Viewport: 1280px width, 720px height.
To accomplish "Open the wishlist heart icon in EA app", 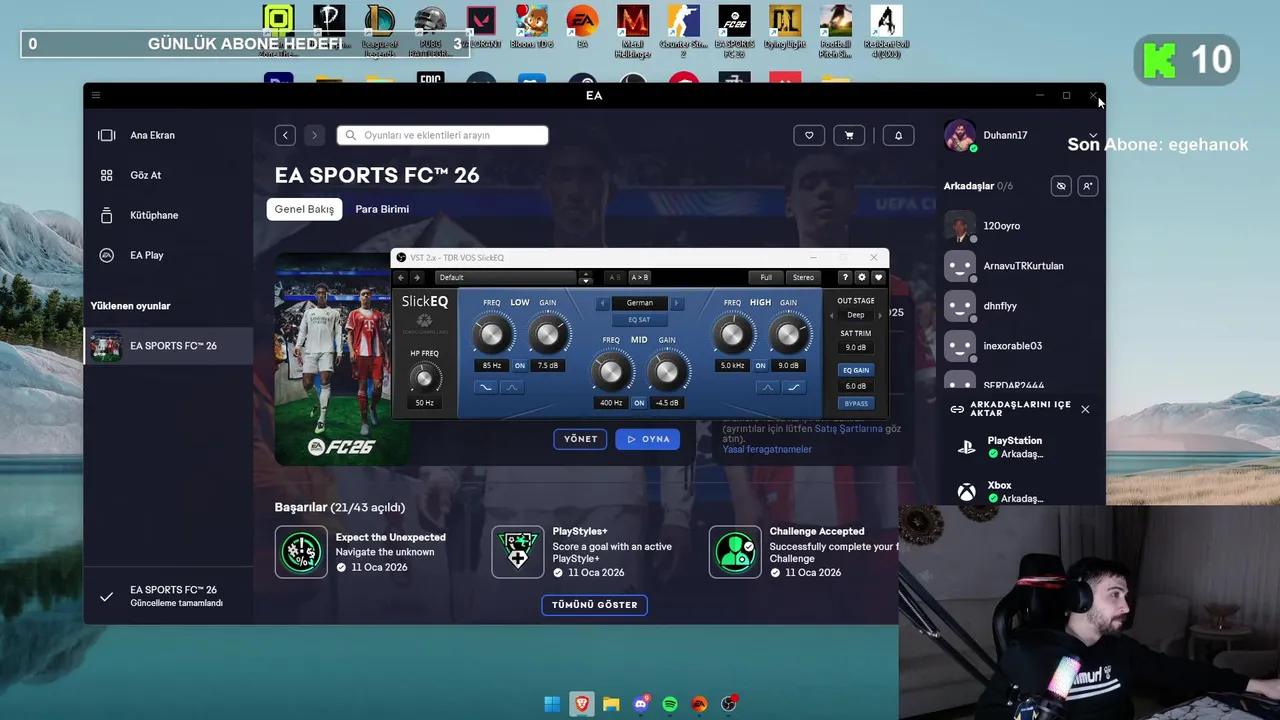I will pos(809,135).
